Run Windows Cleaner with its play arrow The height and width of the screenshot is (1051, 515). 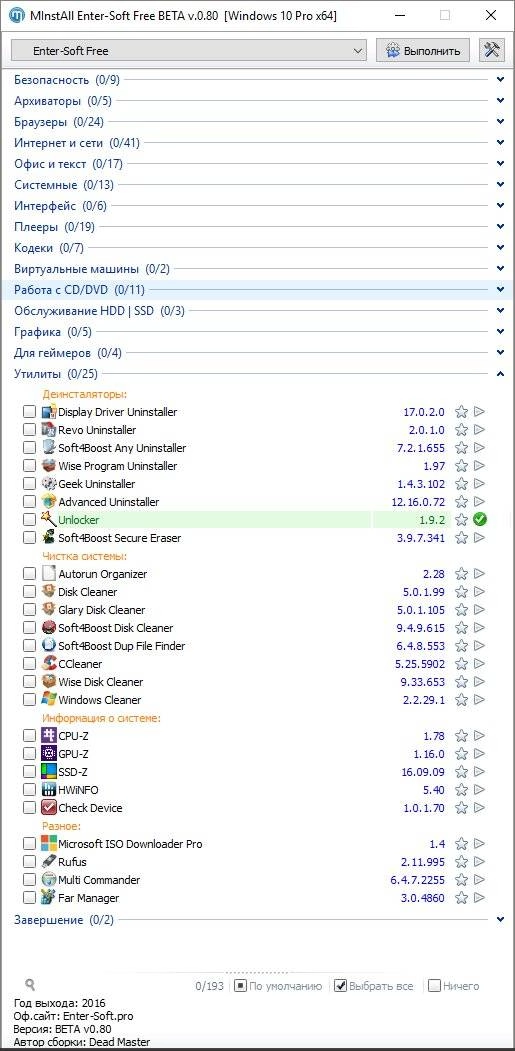point(479,700)
